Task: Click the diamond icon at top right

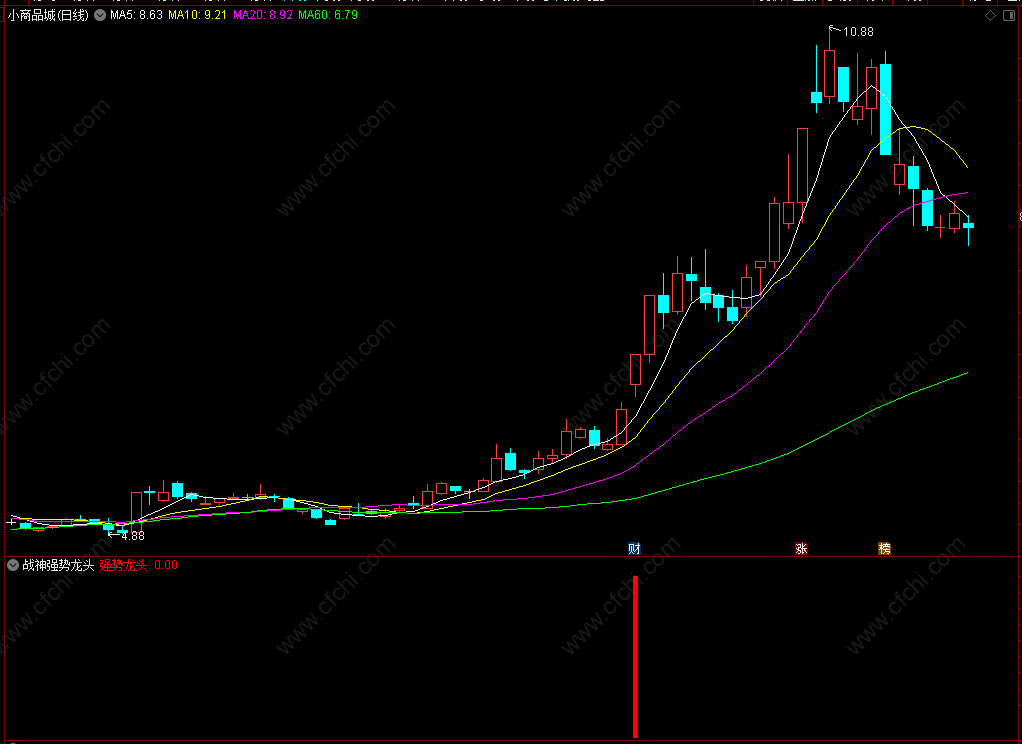Action: tap(990, 16)
